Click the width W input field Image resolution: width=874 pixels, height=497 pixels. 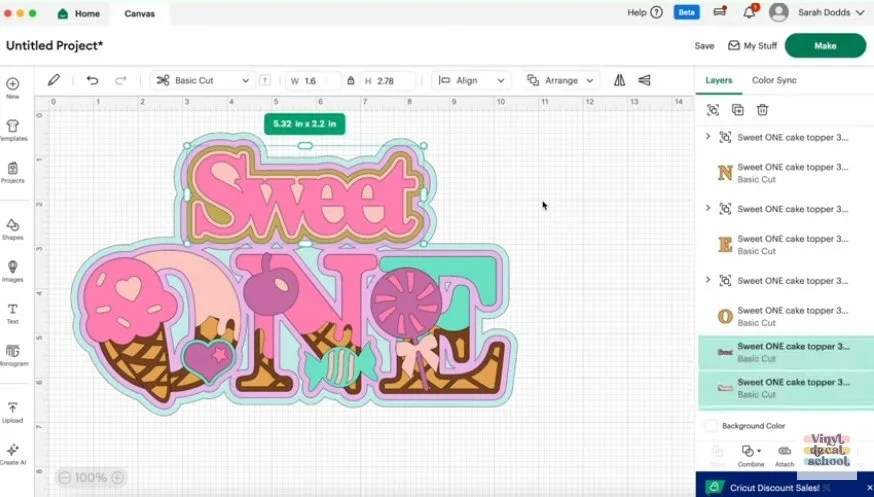(313, 81)
